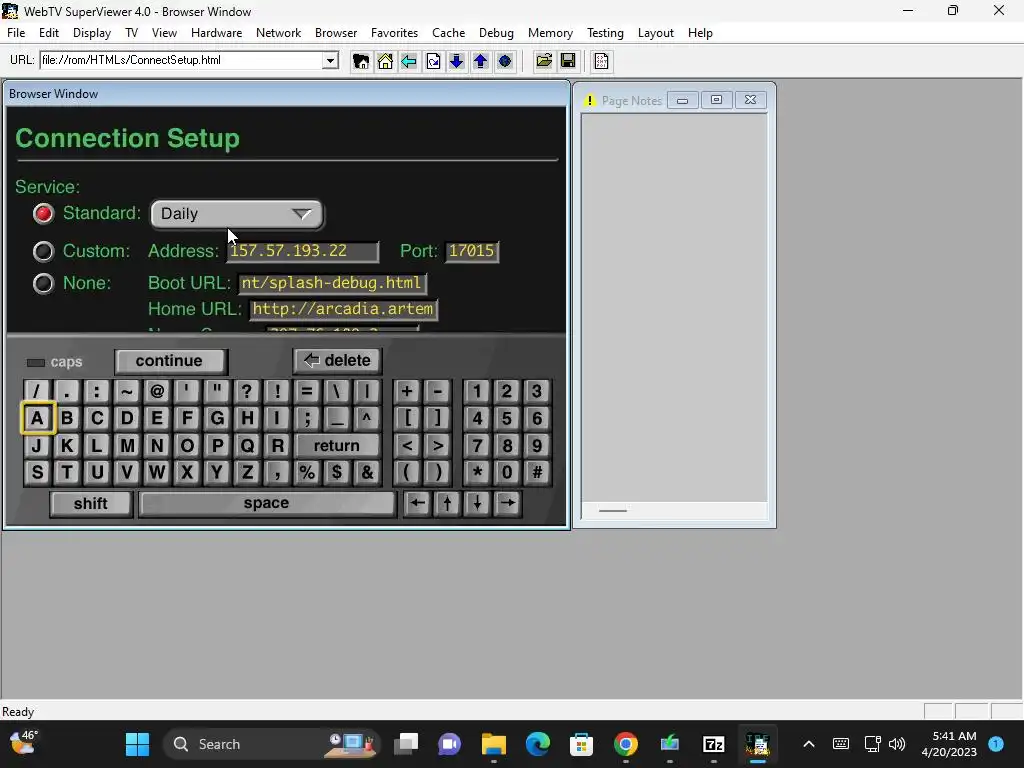Open the Testing menu
Screen dimensions: 1024x768
(x=605, y=33)
